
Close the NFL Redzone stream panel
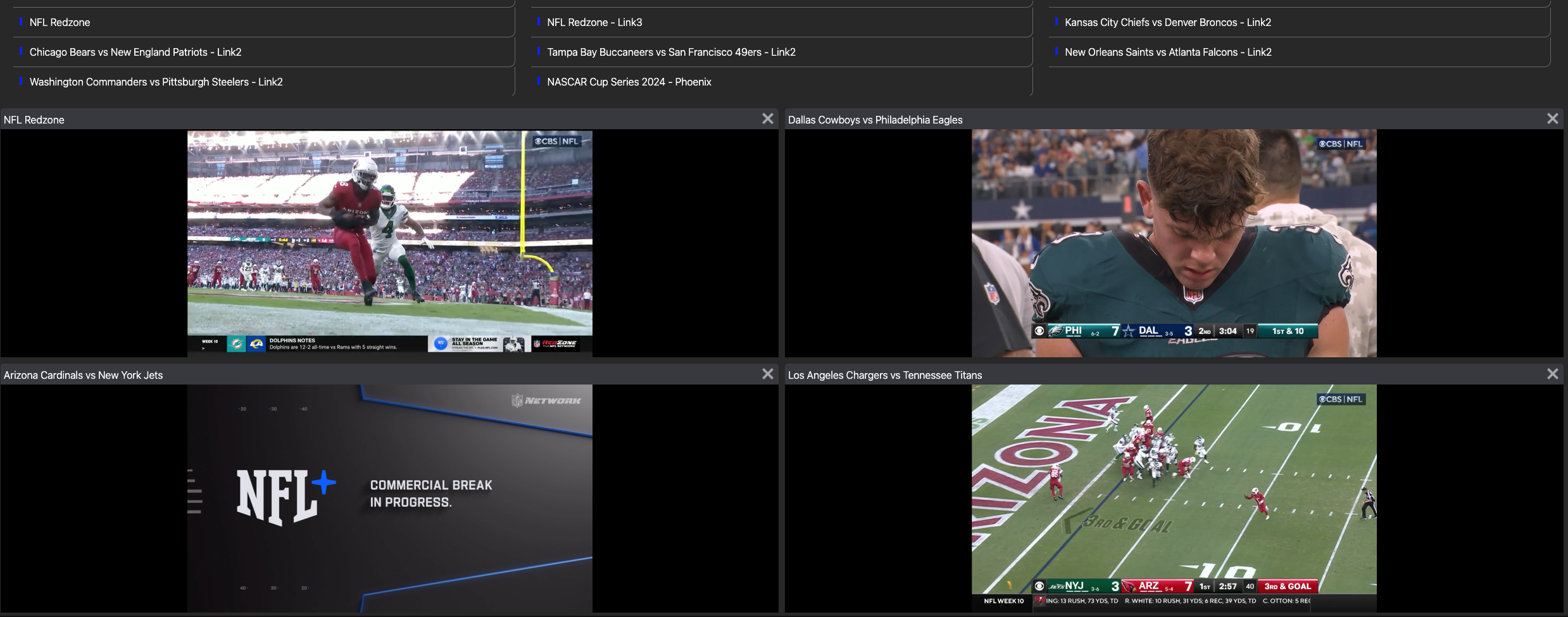[767, 118]
